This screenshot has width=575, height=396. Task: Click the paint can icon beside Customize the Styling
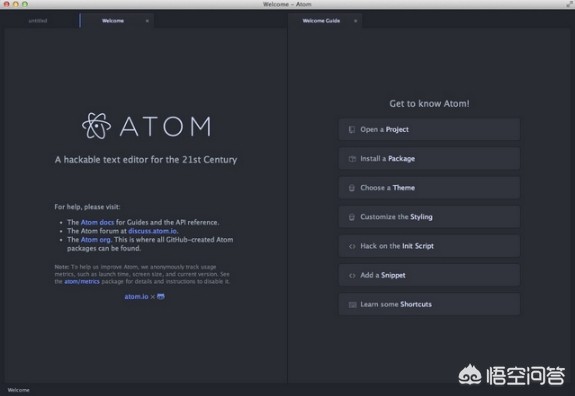(x=352, y=217)
